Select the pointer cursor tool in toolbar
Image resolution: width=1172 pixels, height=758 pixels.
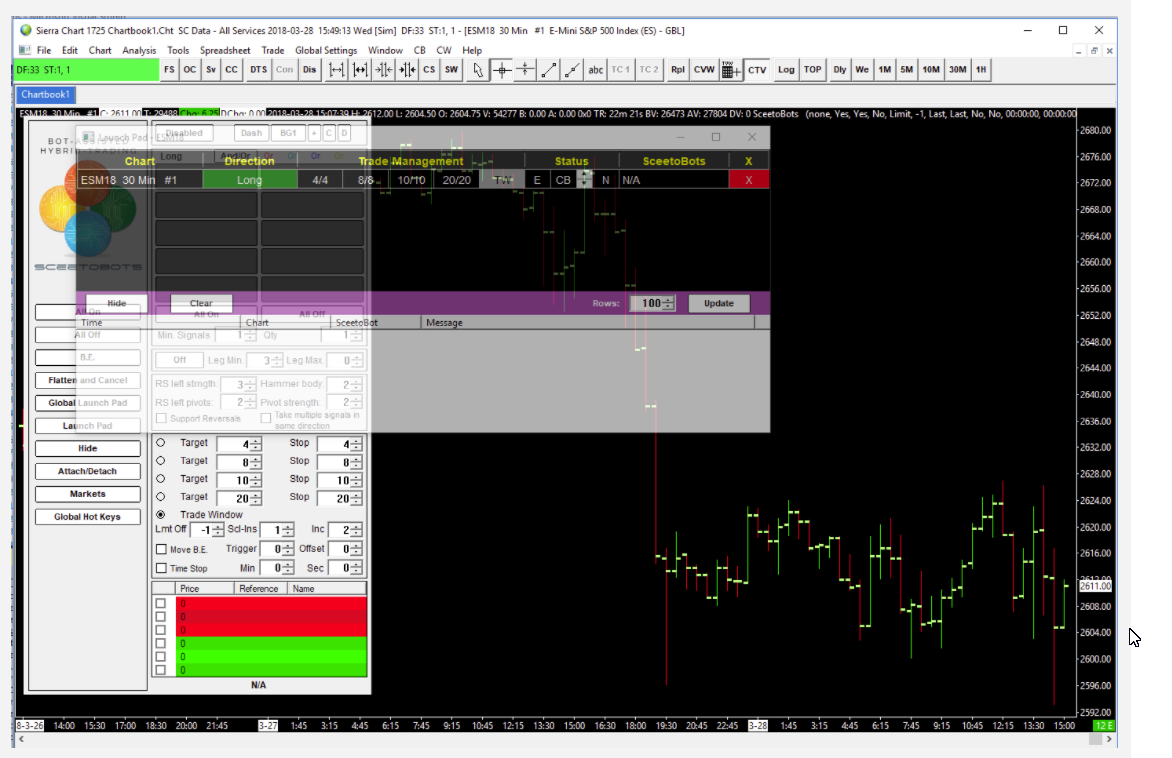pyautogui.click(x=478, y=70)
